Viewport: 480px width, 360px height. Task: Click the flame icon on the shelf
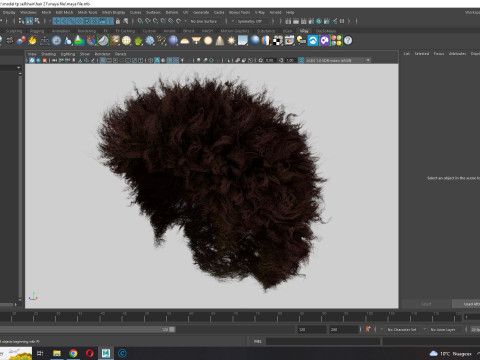[x=32, y=41]
